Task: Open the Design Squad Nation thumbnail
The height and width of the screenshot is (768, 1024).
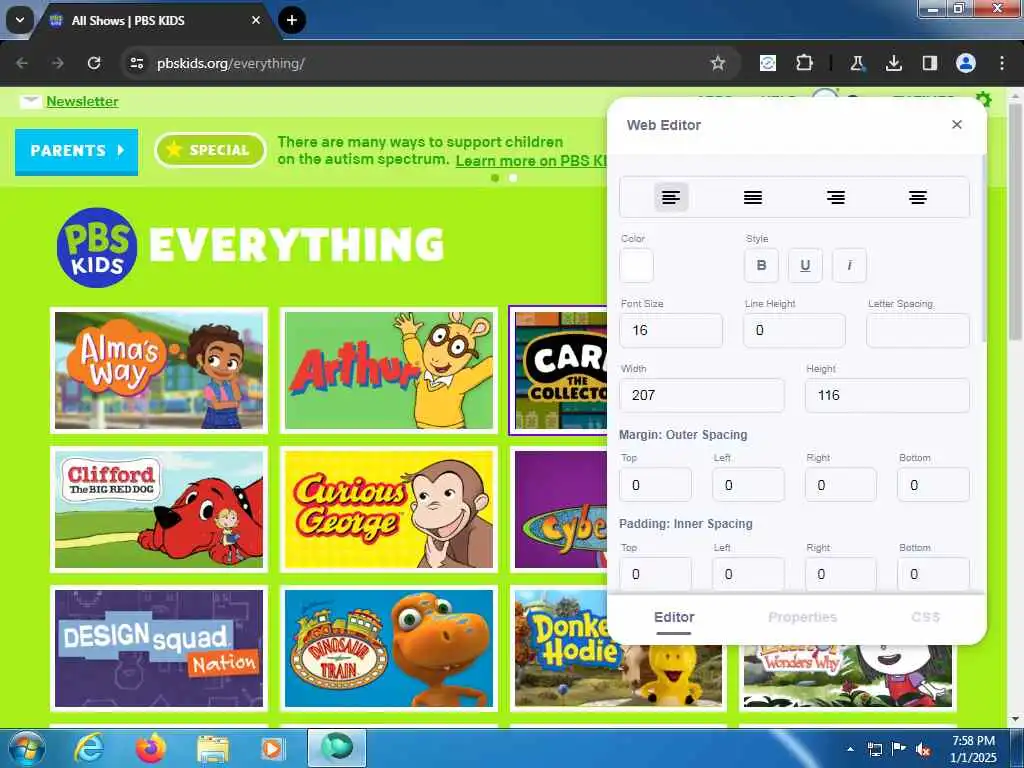Action: tap(159, 648)
